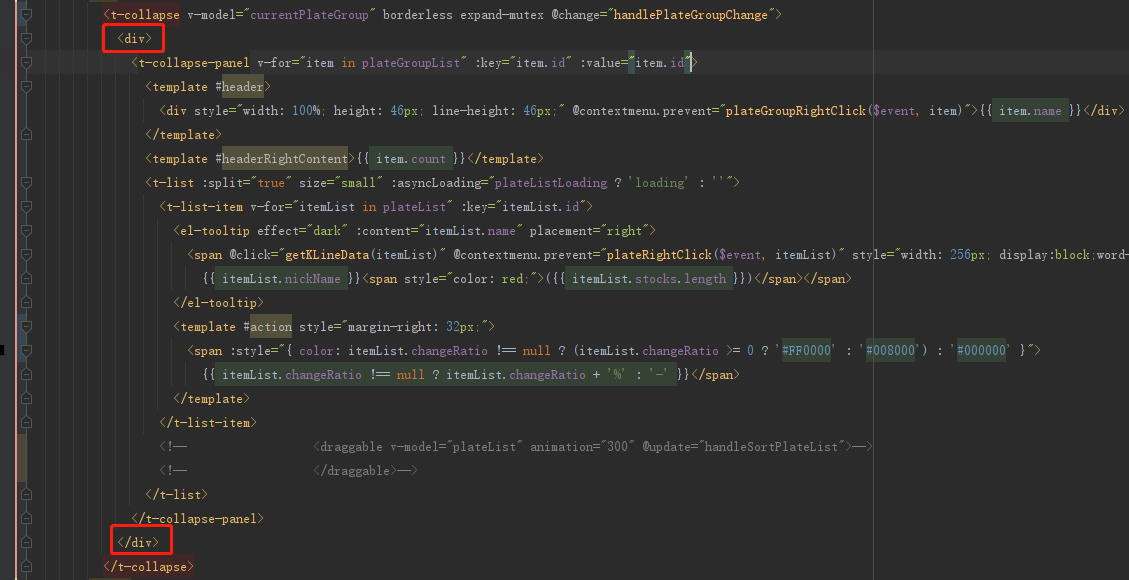Click the handlePlateGroupChange handler name
1129x580 pixels.
(x=691, y=15)
